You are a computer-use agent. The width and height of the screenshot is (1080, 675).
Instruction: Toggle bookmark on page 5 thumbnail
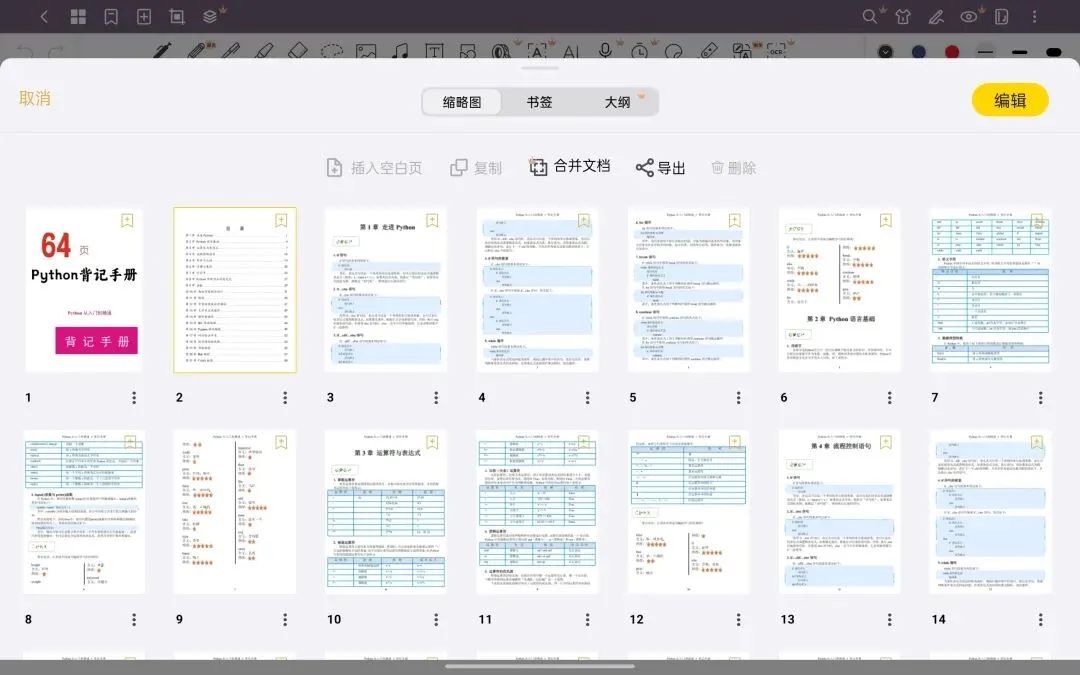(x=734, y=220)
